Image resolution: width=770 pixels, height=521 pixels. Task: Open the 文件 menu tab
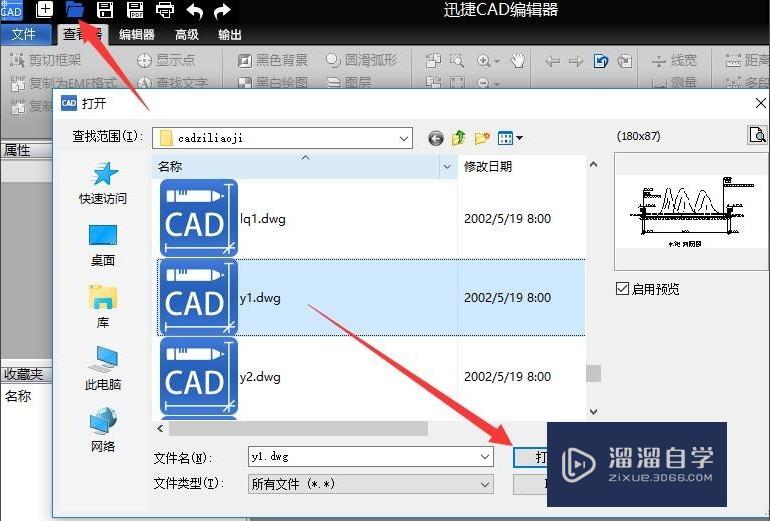click(x=24, y=34)
